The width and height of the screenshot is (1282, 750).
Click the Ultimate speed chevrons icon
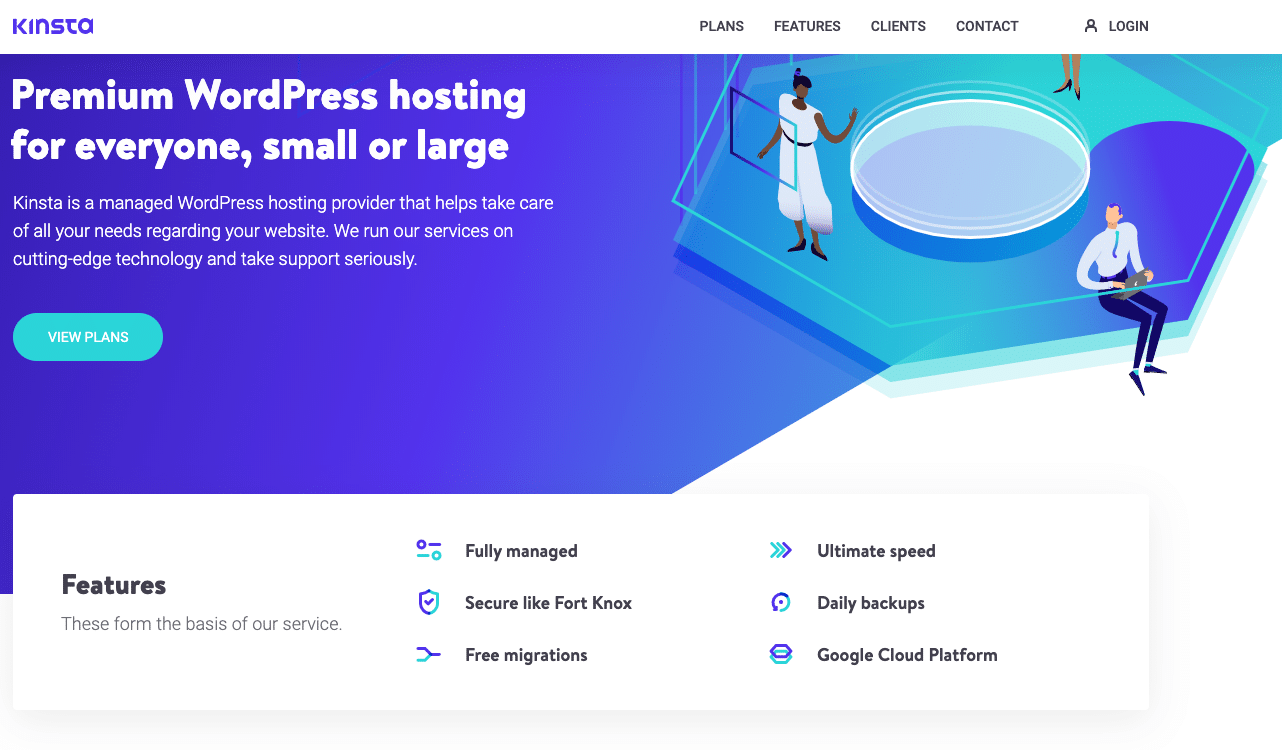click(781, 550)
